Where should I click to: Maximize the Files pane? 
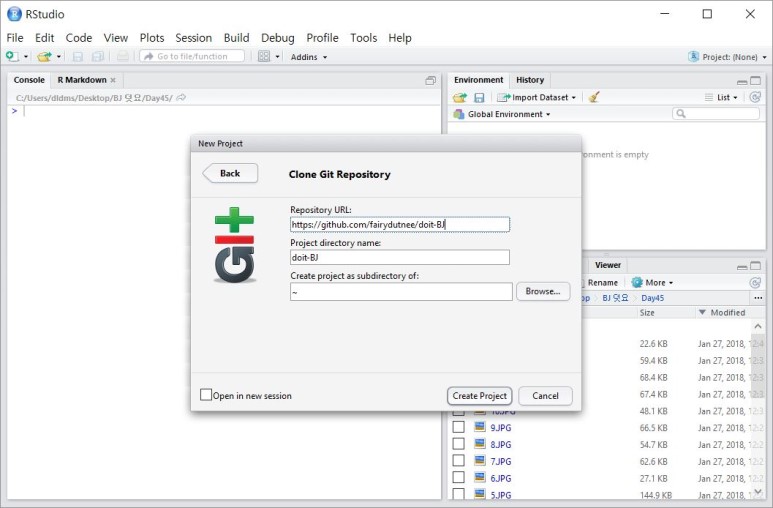(x=755, y=266)
